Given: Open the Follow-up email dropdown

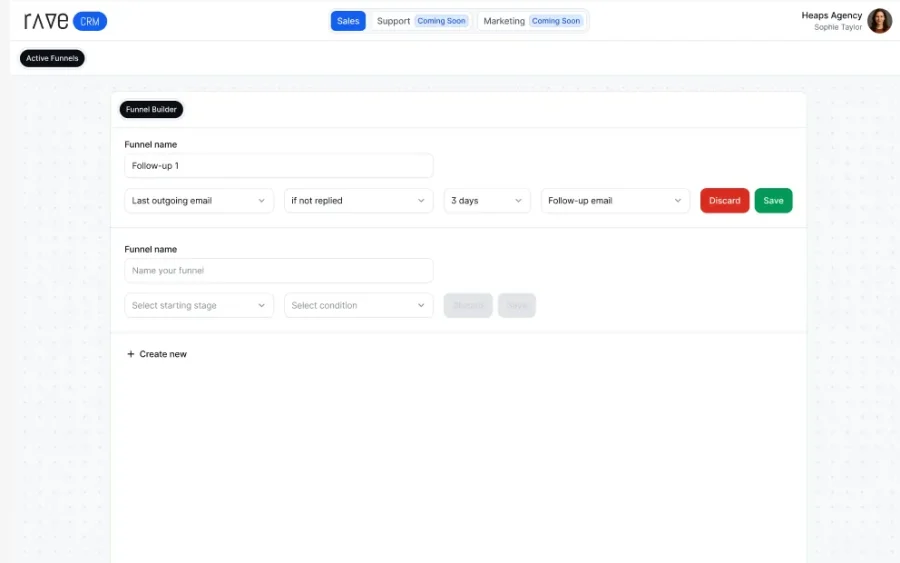Looking at the screenshot, I should coord(615,201).
